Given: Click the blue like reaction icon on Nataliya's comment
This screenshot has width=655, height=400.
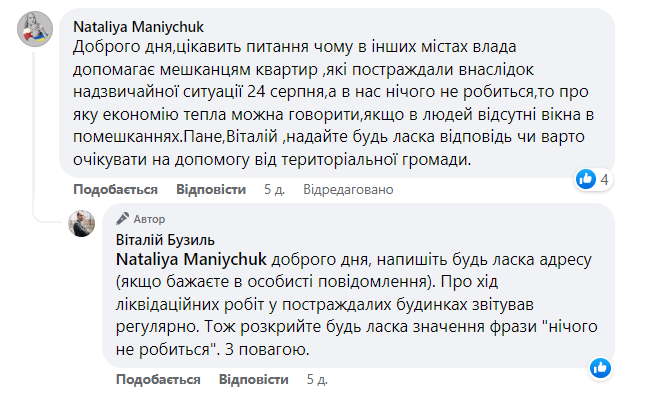Looking at the screenshot, I should click(x=614, y=179).
